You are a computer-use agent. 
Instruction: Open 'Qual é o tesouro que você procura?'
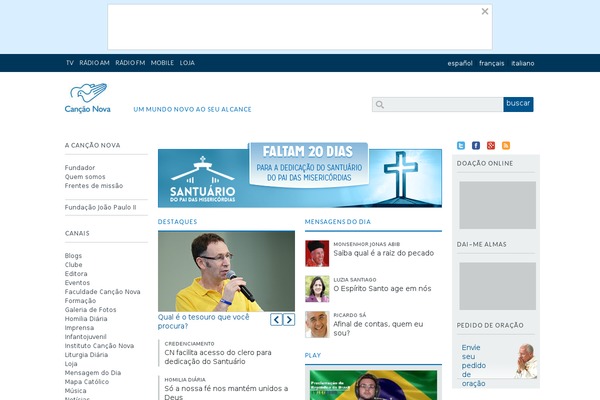(204, 322)
